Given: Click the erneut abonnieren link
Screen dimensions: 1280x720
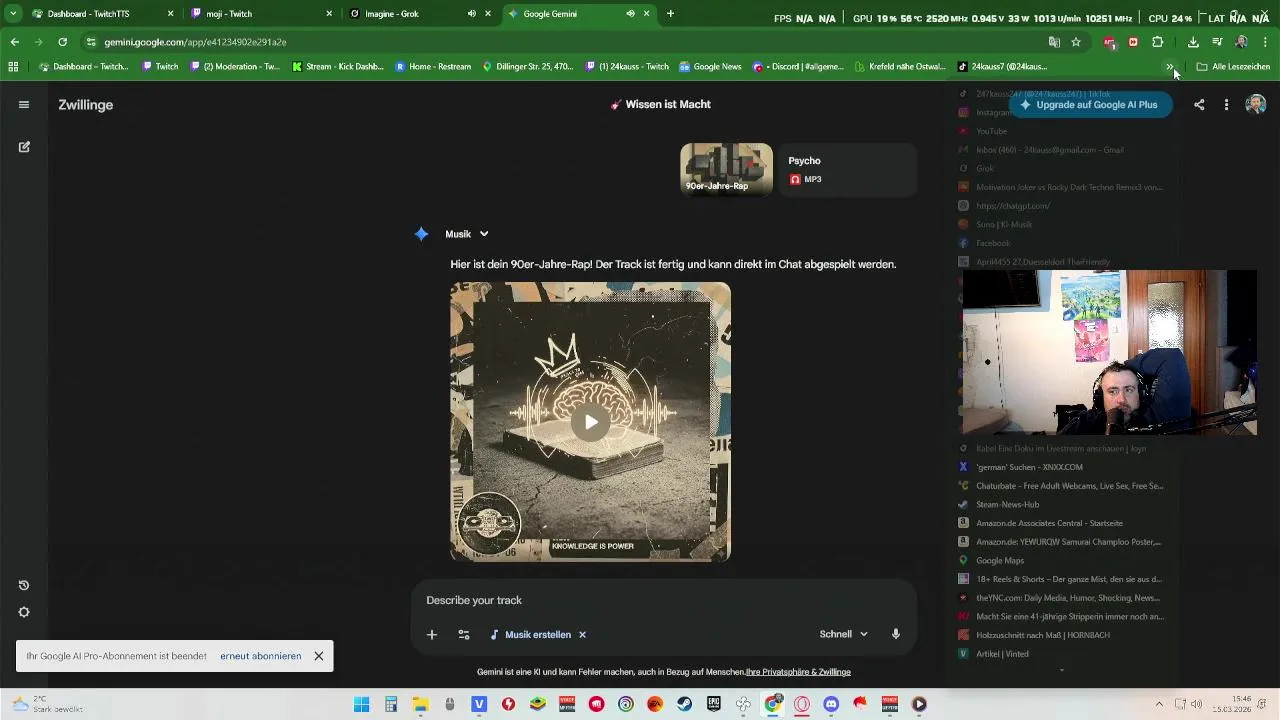Looking at the screenshot, I should point(261,656).
